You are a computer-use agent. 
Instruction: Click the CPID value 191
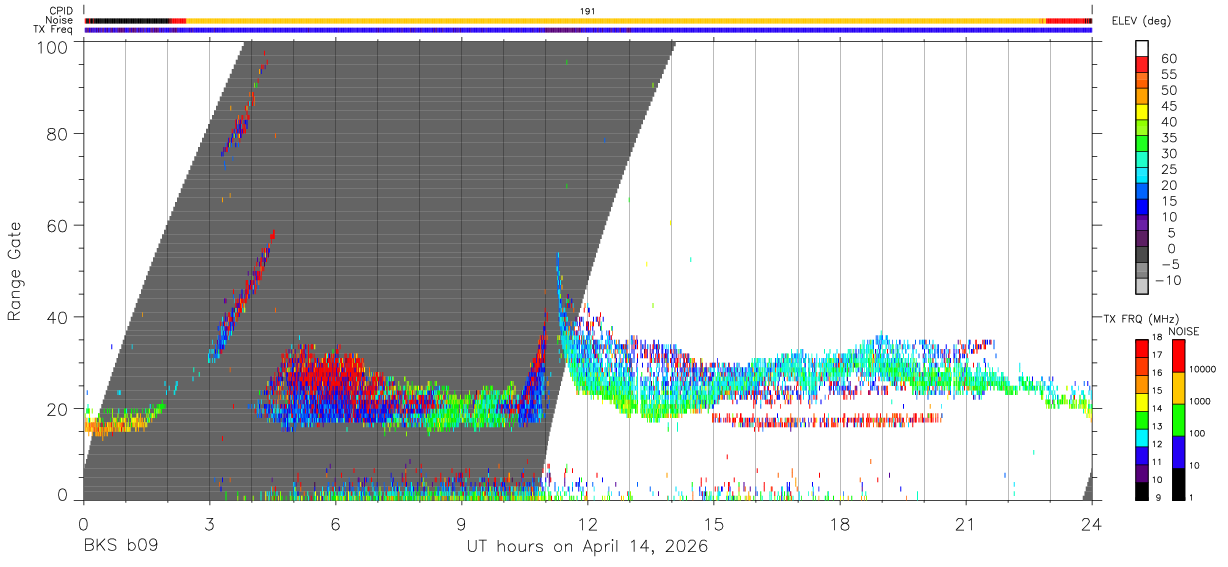(588, 11)
